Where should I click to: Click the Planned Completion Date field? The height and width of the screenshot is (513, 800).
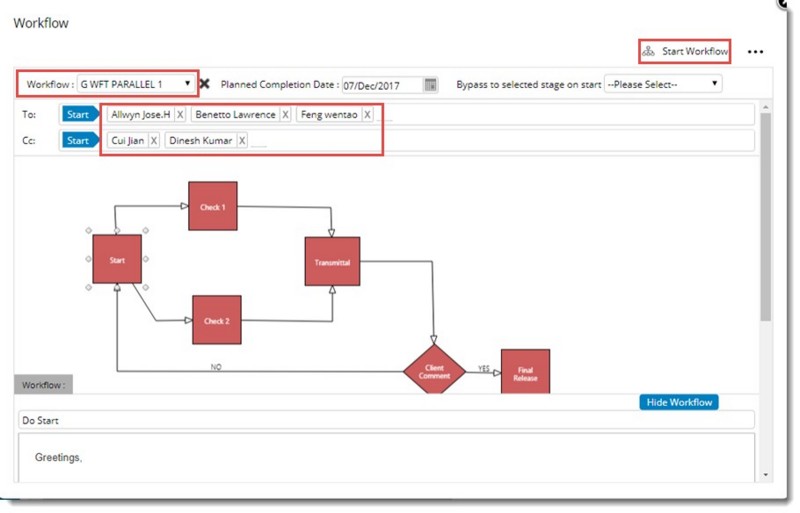(381, 85)
